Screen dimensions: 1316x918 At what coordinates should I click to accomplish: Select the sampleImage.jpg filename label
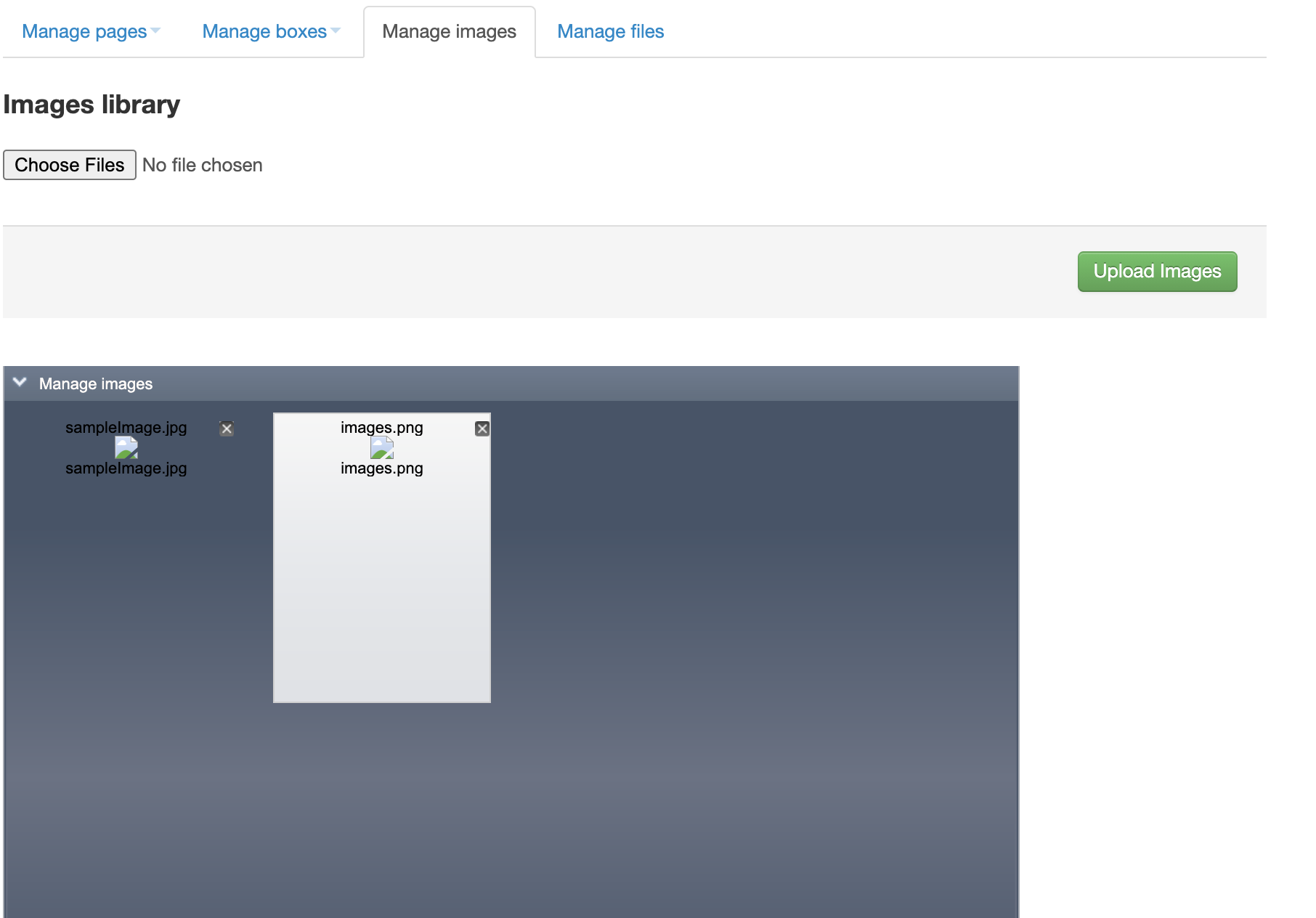[126, 428]
